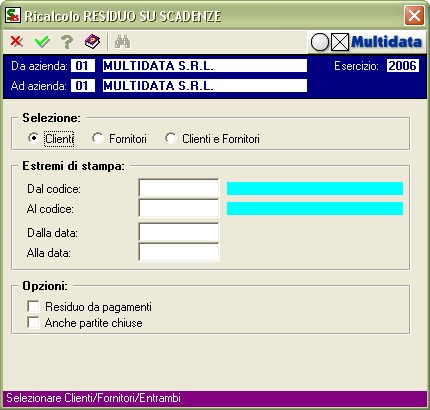430x410 pixels.
Task: Click into the Dalla data field
Action: [179, 232]
